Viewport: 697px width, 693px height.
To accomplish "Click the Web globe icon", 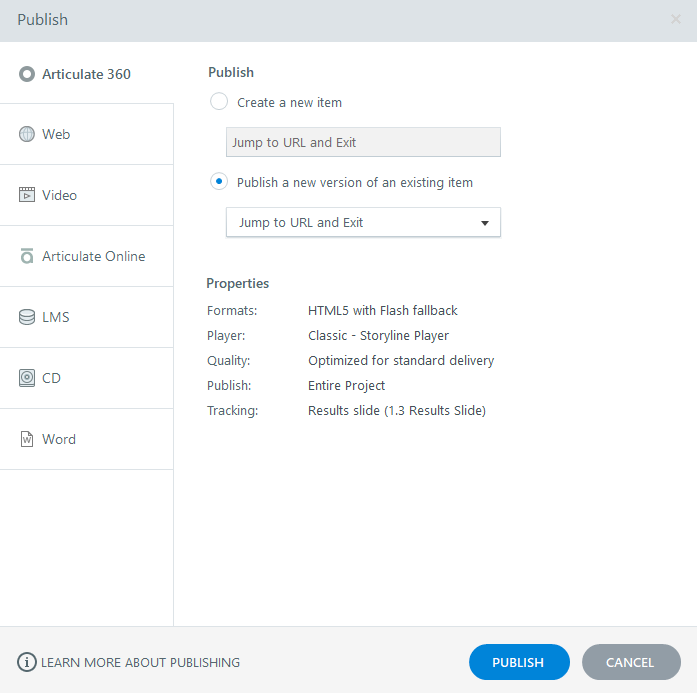I will (27, 134).
